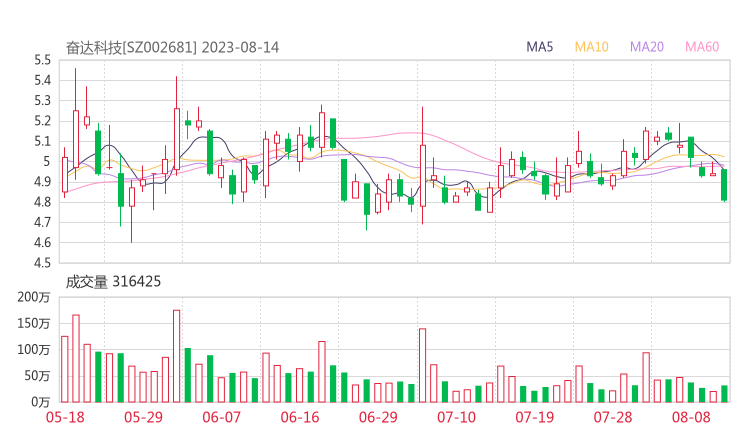Image resolution: width=740 pixels, height=440 pixels.
Task: Click the 4.5 price axis label
Action: pyautogui.click(x=42, y=263)
